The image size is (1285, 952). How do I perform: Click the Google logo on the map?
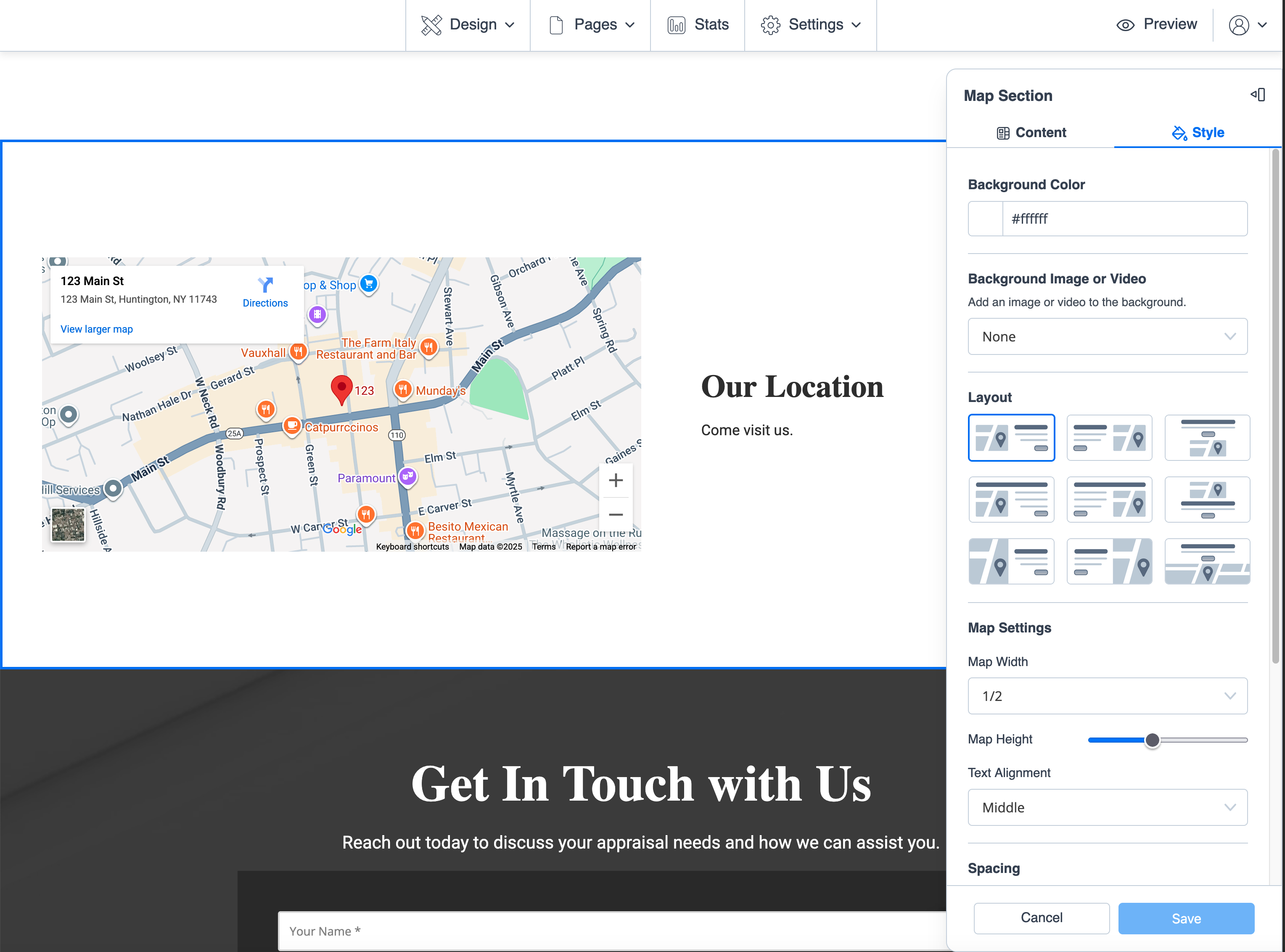tap(342, 529)
